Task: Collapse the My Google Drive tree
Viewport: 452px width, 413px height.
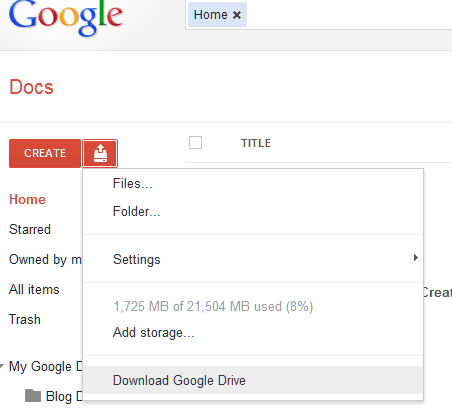Action: [2, 366]
